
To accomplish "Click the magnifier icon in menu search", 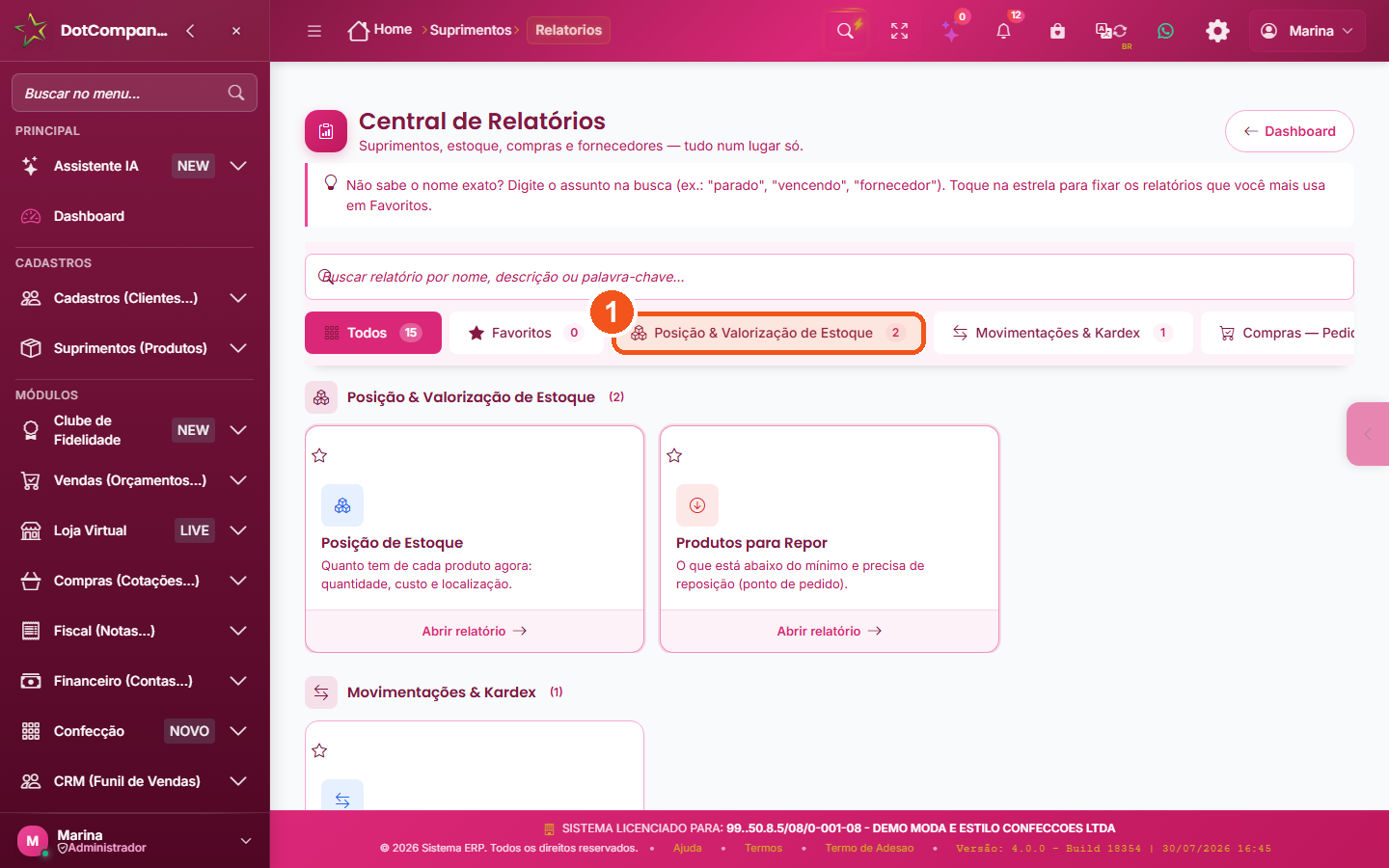I will click(236, 93).
